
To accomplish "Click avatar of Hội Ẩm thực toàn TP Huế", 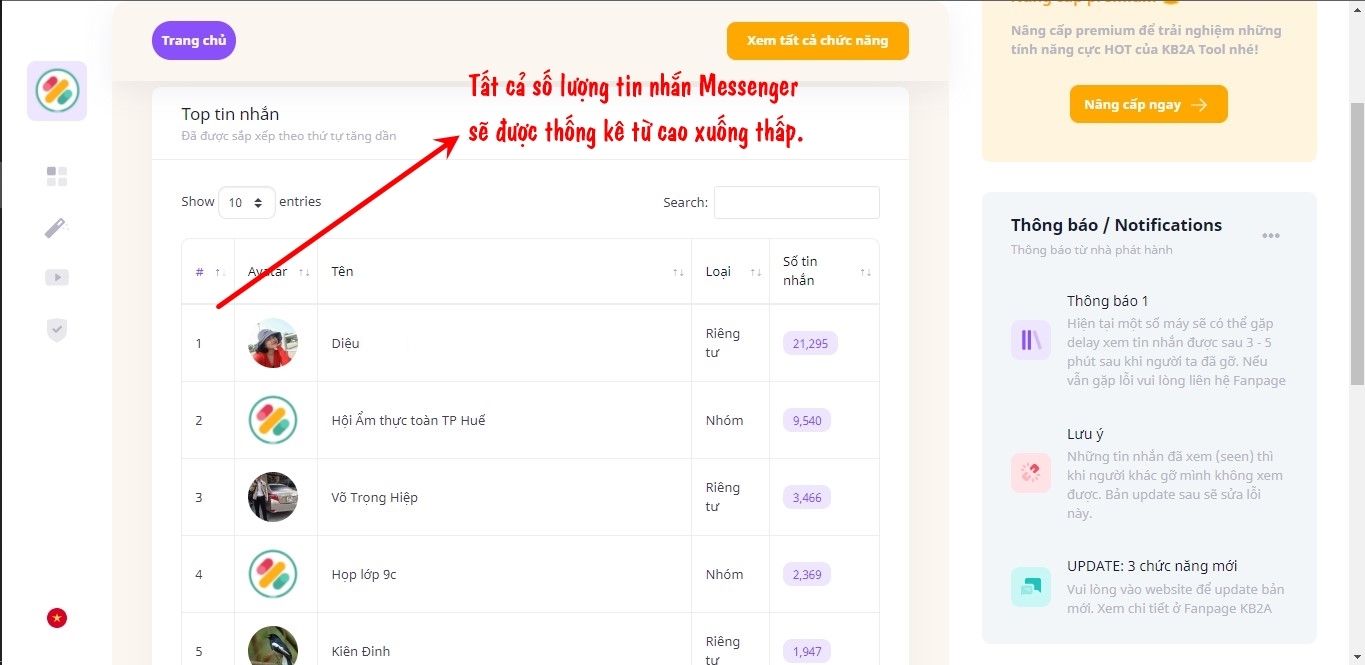I will tap(273, 420).
